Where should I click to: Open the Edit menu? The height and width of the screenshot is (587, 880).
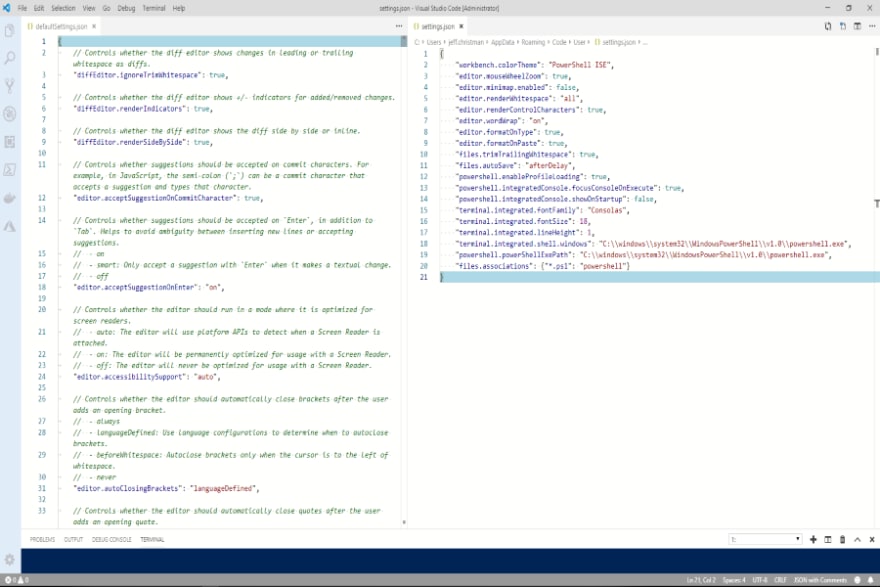[39, 8]
